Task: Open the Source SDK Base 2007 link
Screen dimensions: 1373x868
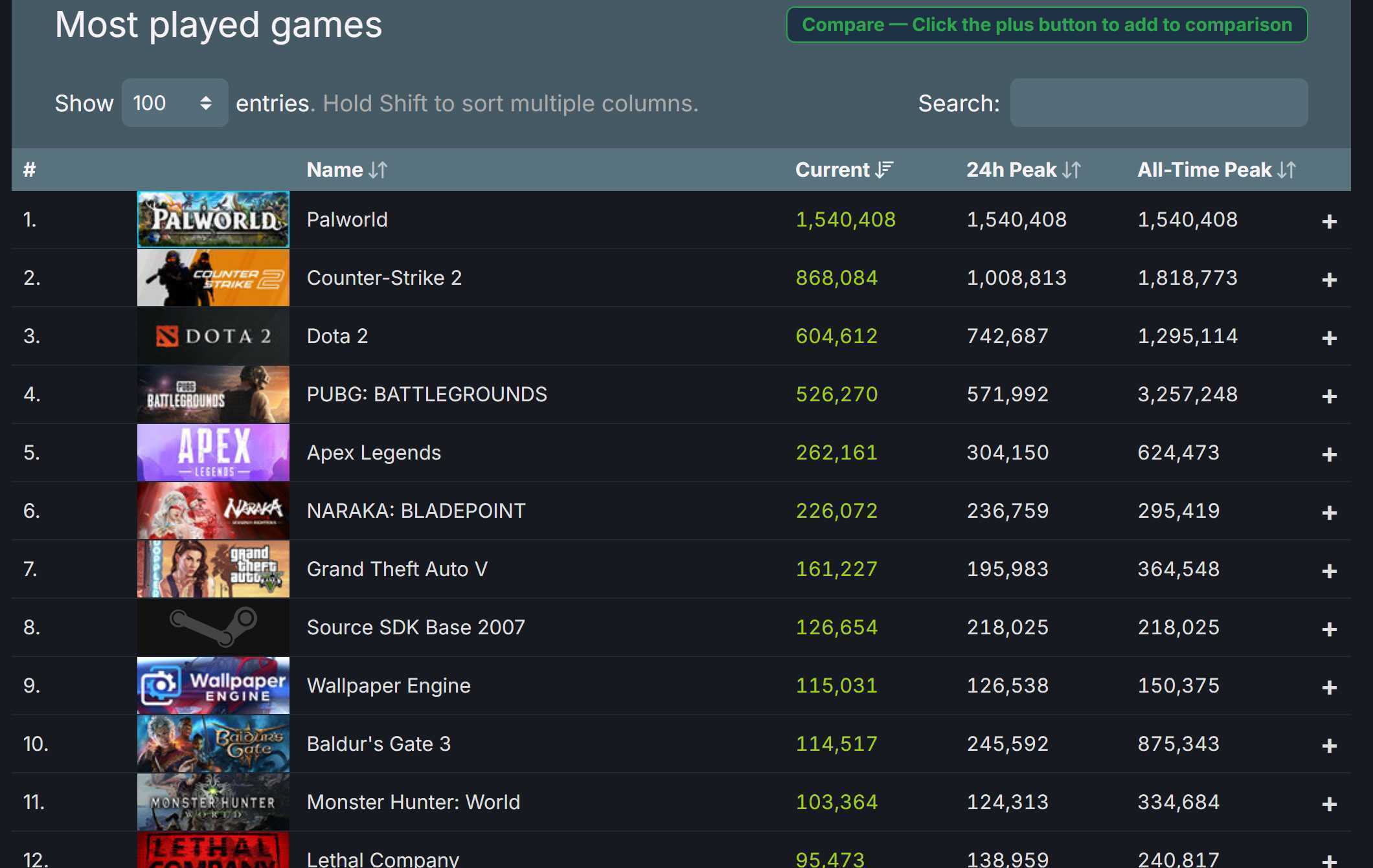Action: pos(416,627)
